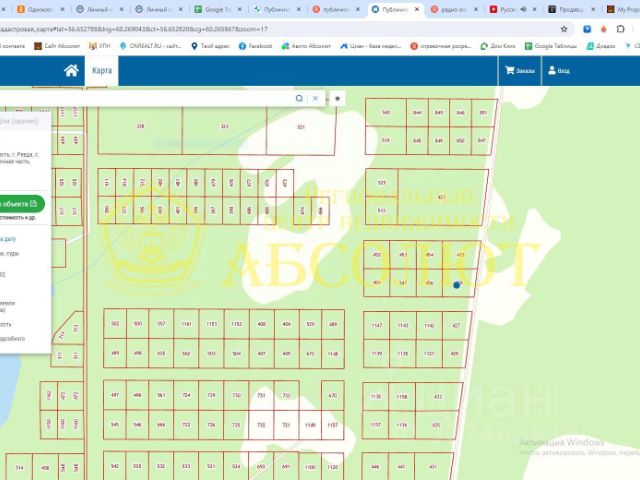This screenshot has width=640, height=480.
Task: Open the Google Таблицы bookmark
Action: 551,46
